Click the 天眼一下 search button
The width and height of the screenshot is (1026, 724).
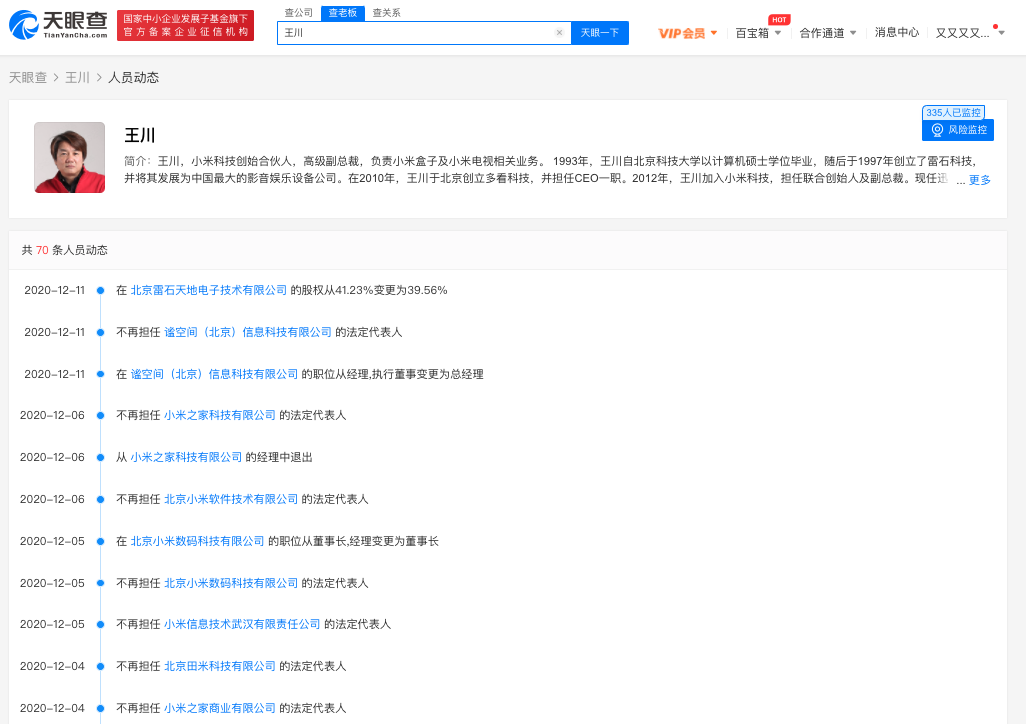pos(600,33)
